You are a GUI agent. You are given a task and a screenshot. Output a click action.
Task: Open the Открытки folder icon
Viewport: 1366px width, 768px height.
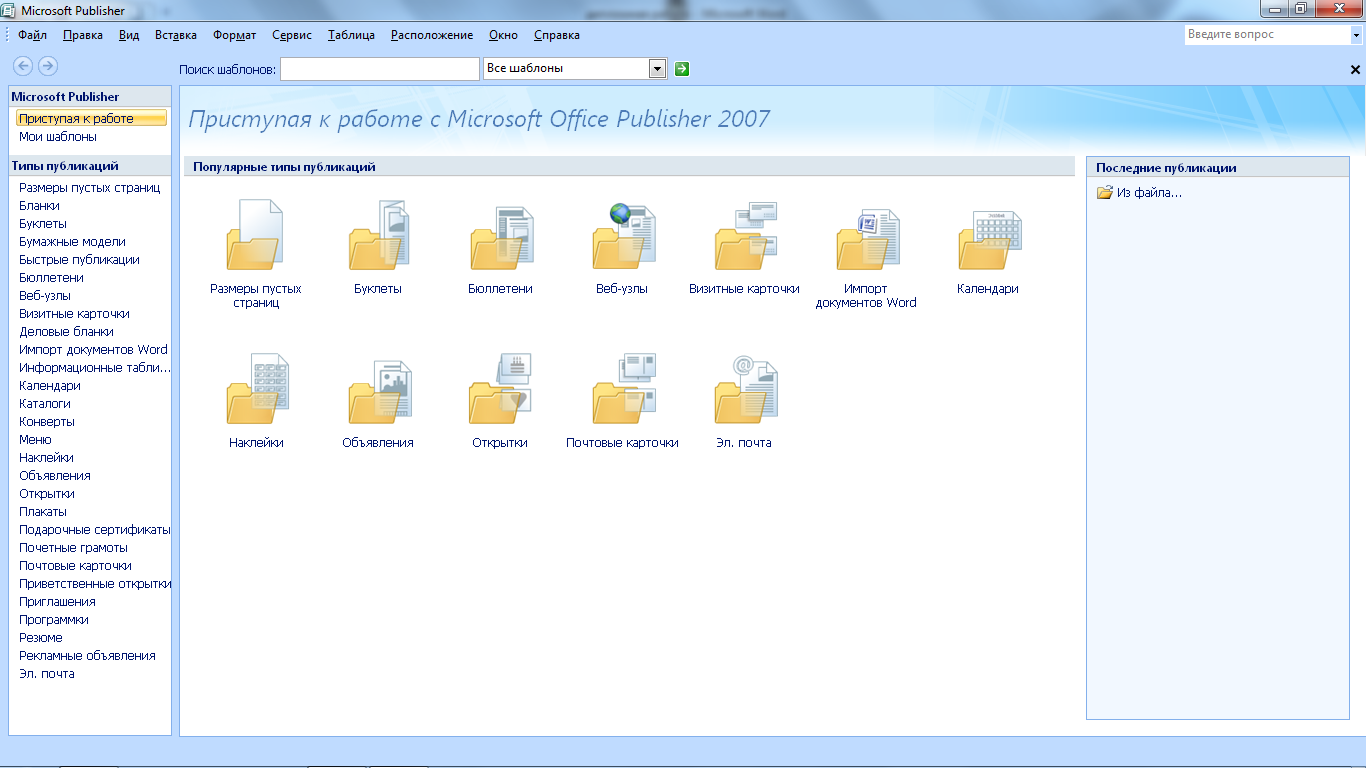pos(500,389)
